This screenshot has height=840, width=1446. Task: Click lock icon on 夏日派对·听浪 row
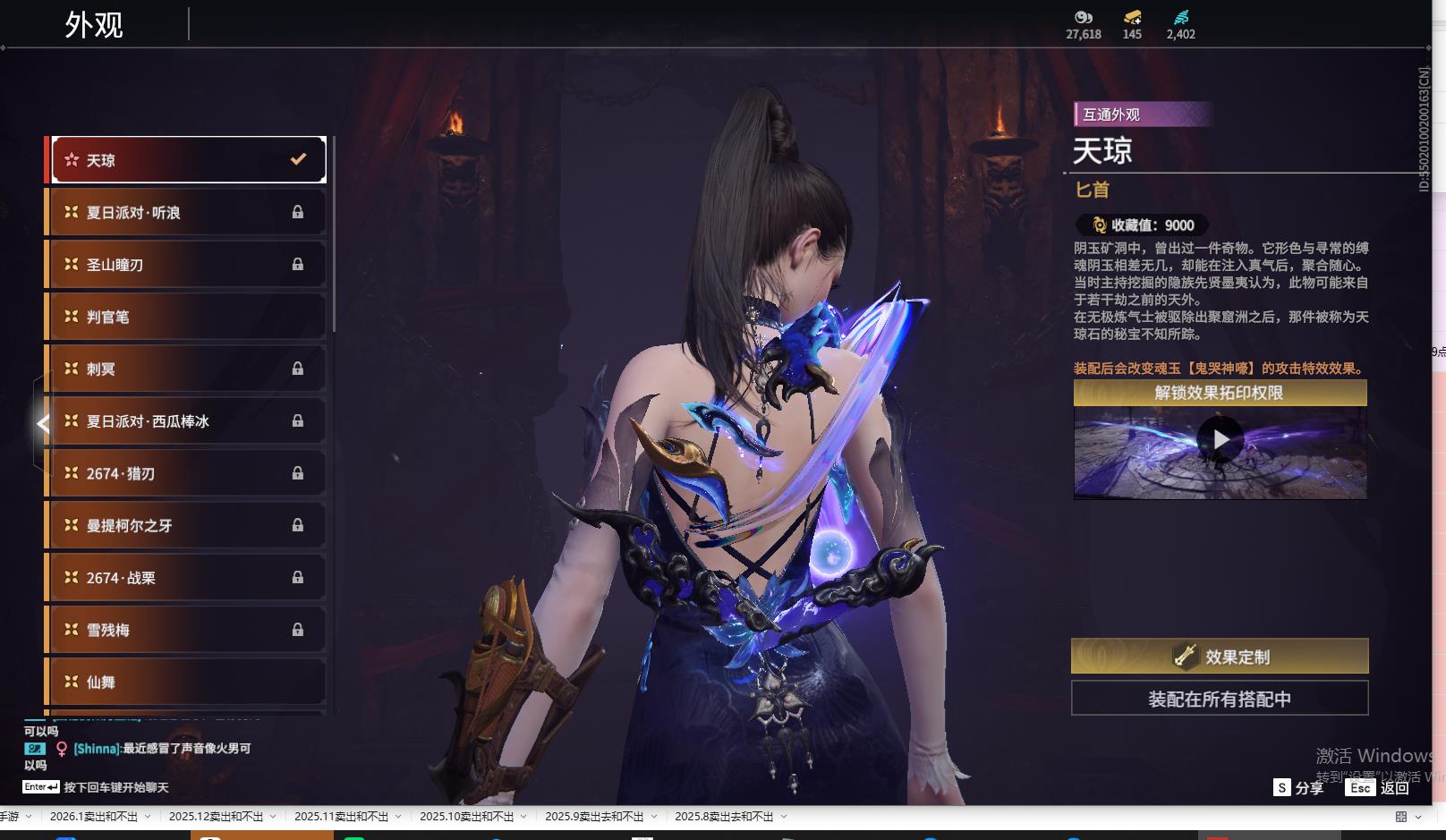(297, 212)
